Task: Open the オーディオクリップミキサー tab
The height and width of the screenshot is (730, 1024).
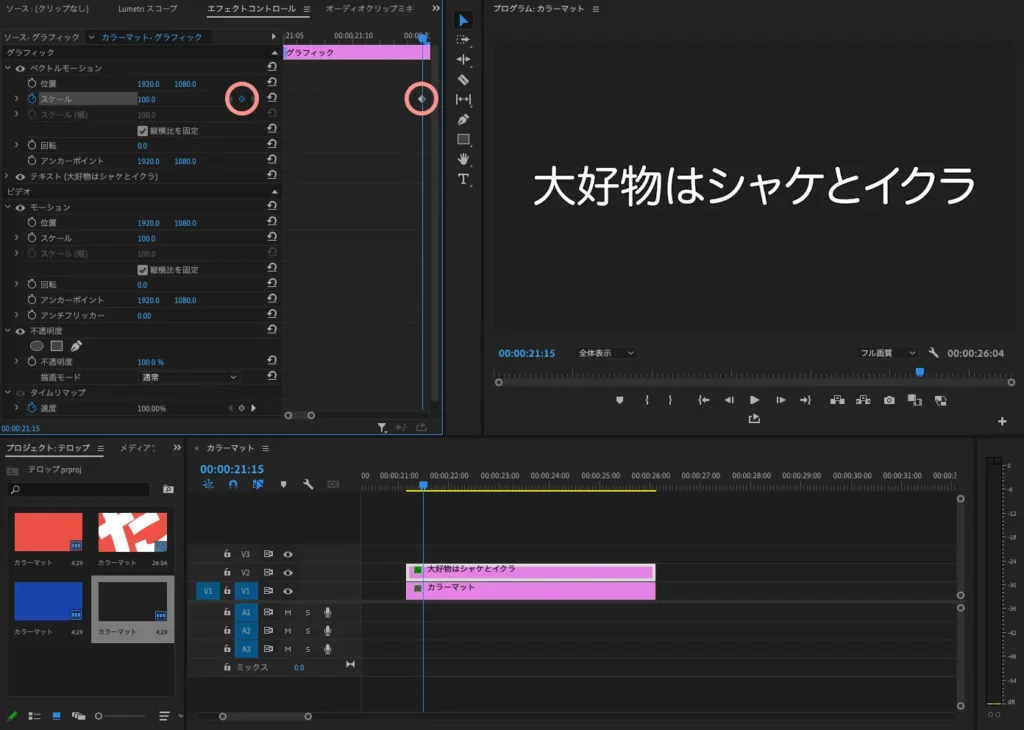Action: coord(367,9)
